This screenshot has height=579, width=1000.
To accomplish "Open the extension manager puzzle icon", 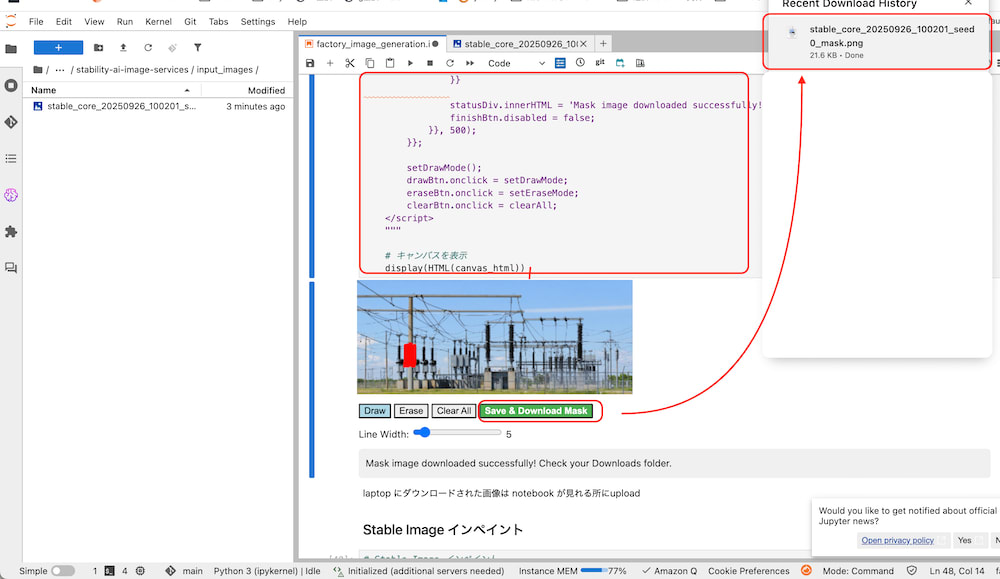I will point(11,231).
